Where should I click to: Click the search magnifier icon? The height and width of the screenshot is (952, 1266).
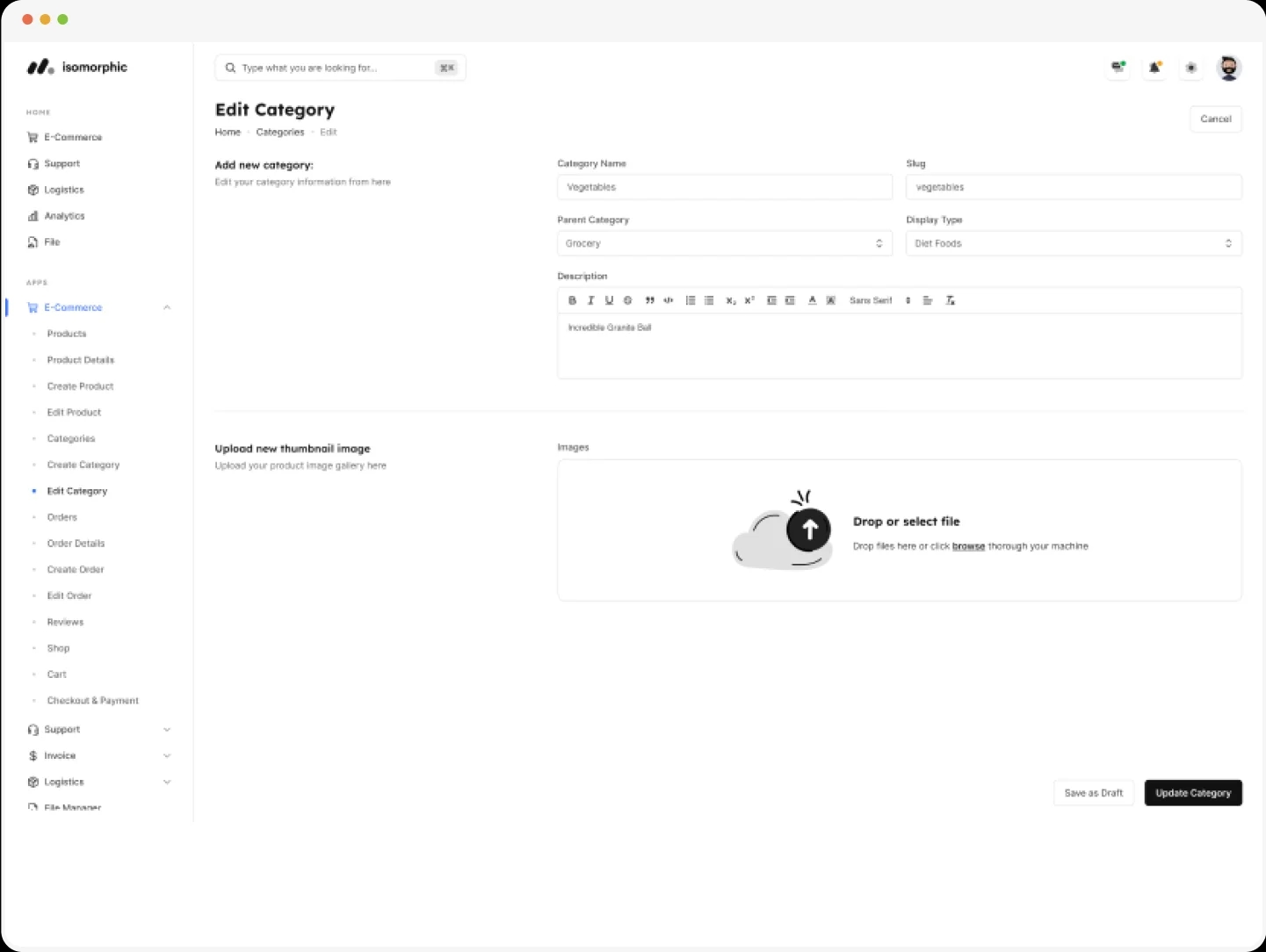[230, 68]
